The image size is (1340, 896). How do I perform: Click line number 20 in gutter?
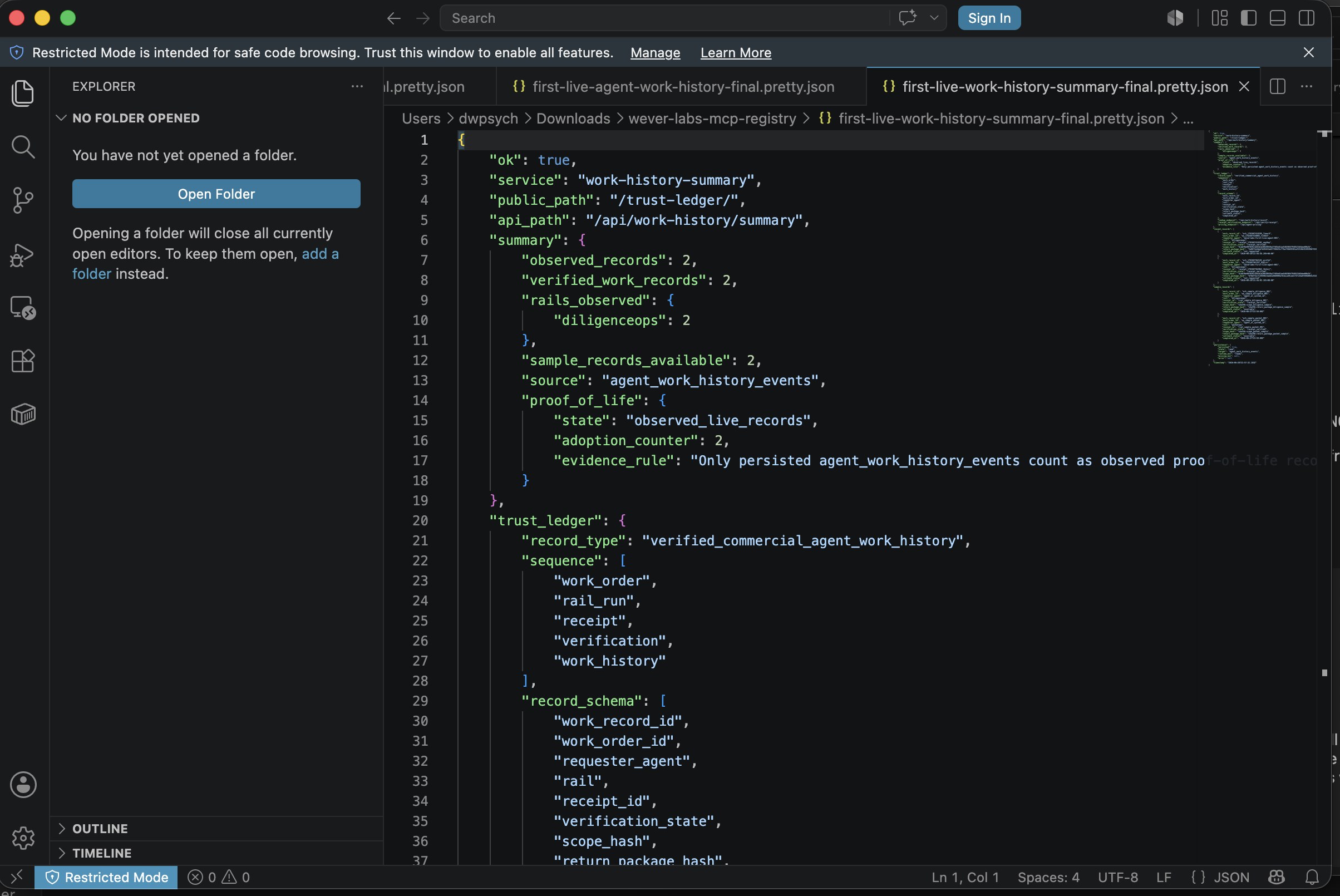pyautogui.click(x=420, y=520)
